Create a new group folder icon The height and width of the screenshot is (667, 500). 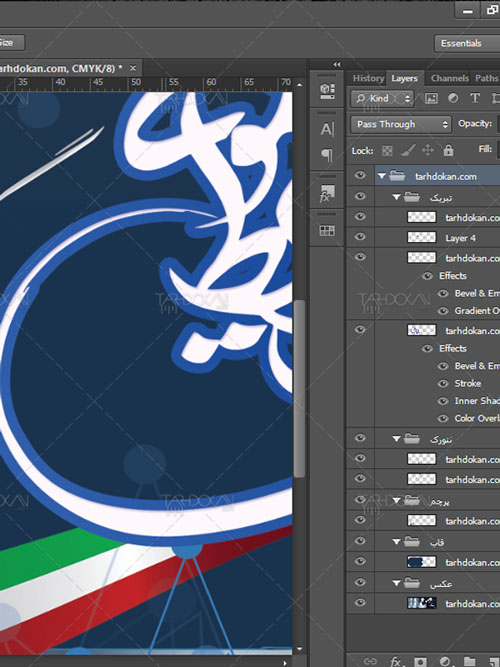click(x=469, y=661)
